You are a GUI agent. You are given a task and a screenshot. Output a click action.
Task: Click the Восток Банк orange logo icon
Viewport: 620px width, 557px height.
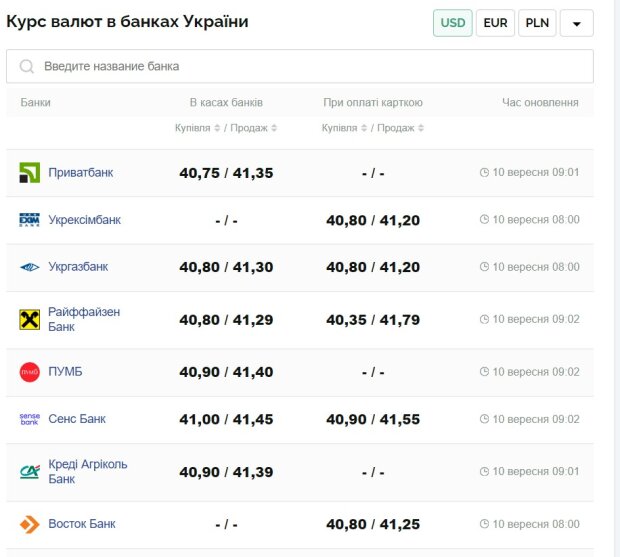[x=29, y=524]
